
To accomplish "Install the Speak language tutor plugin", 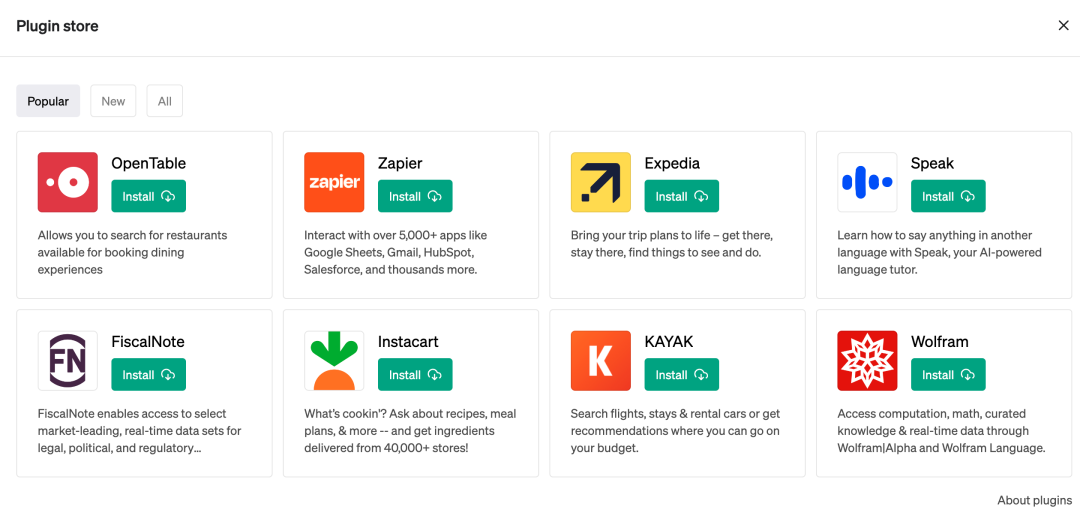I will (948, 197).
